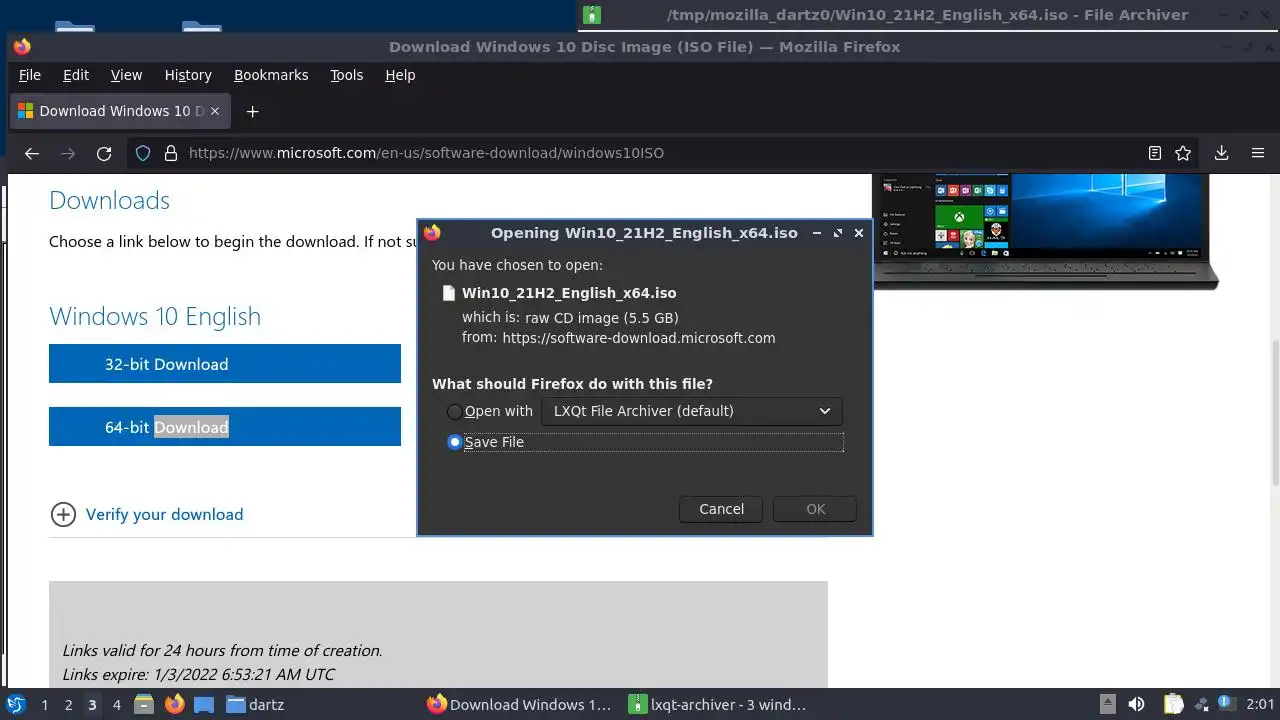1280x720 pixels.
Task: Click Win10_21H2_English_x64.iso file name text
Action: point(569,293)
